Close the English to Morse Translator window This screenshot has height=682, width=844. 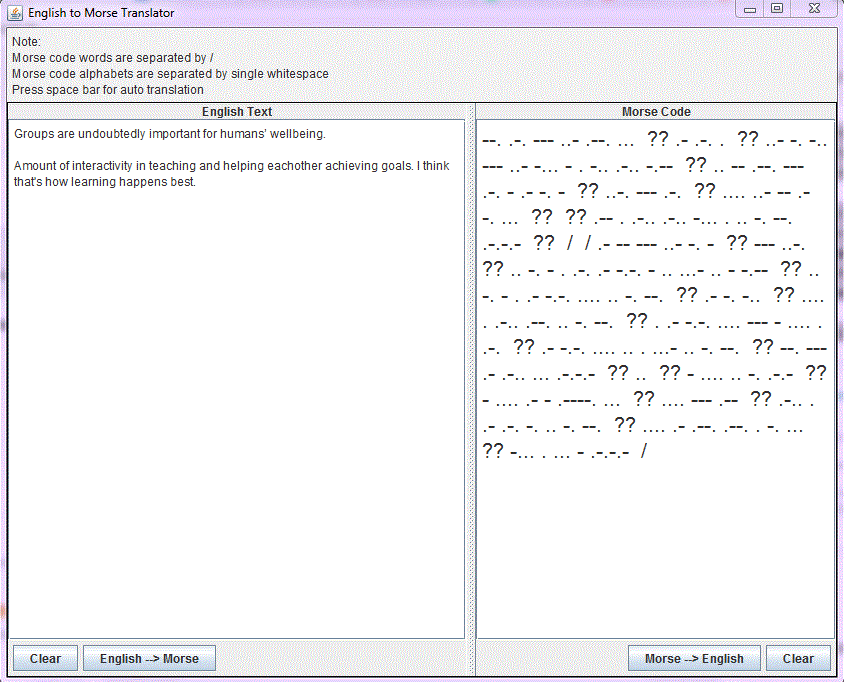click(x=814, y=9)
